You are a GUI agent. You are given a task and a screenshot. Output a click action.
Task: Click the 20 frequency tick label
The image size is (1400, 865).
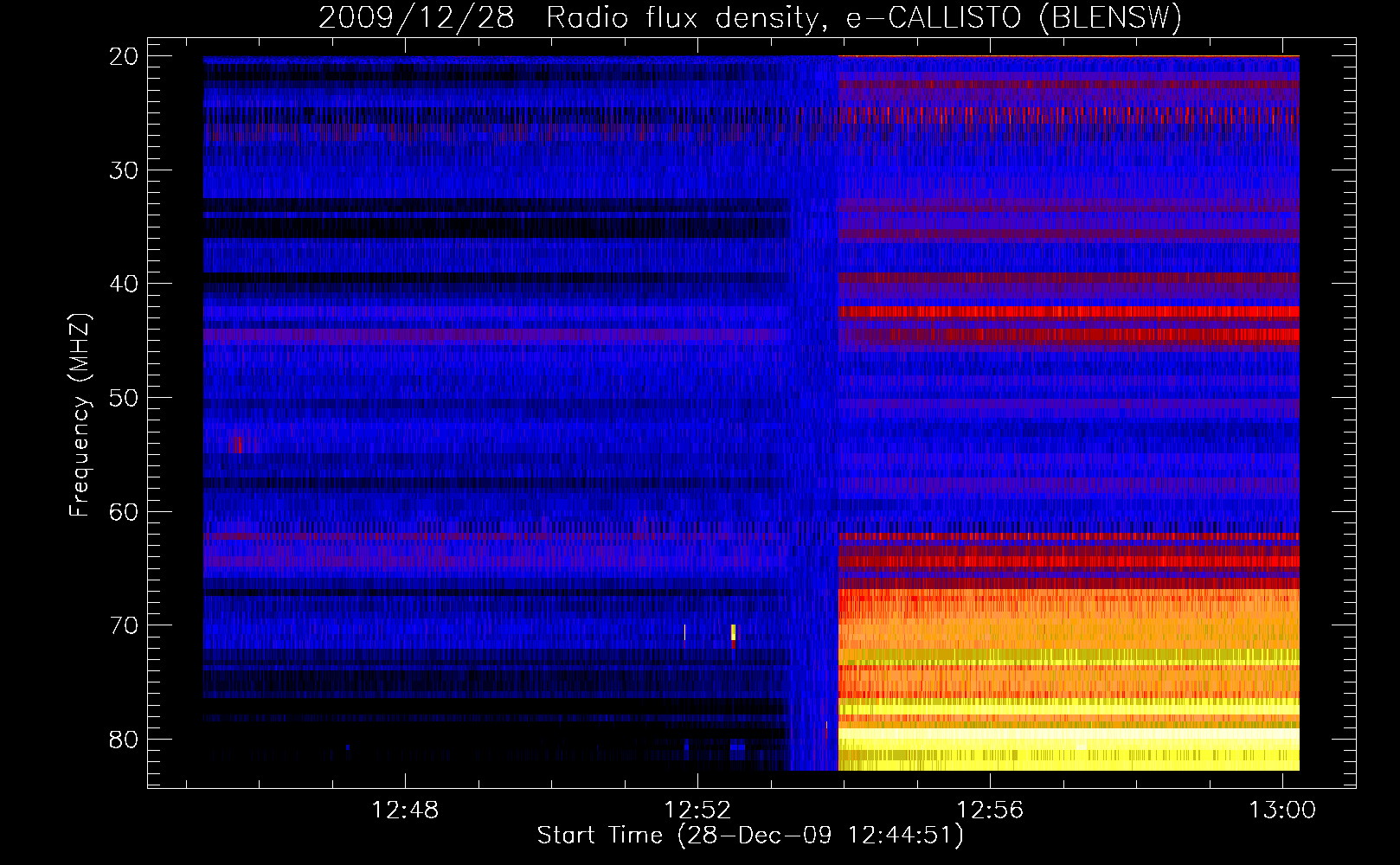click(124, 56)
